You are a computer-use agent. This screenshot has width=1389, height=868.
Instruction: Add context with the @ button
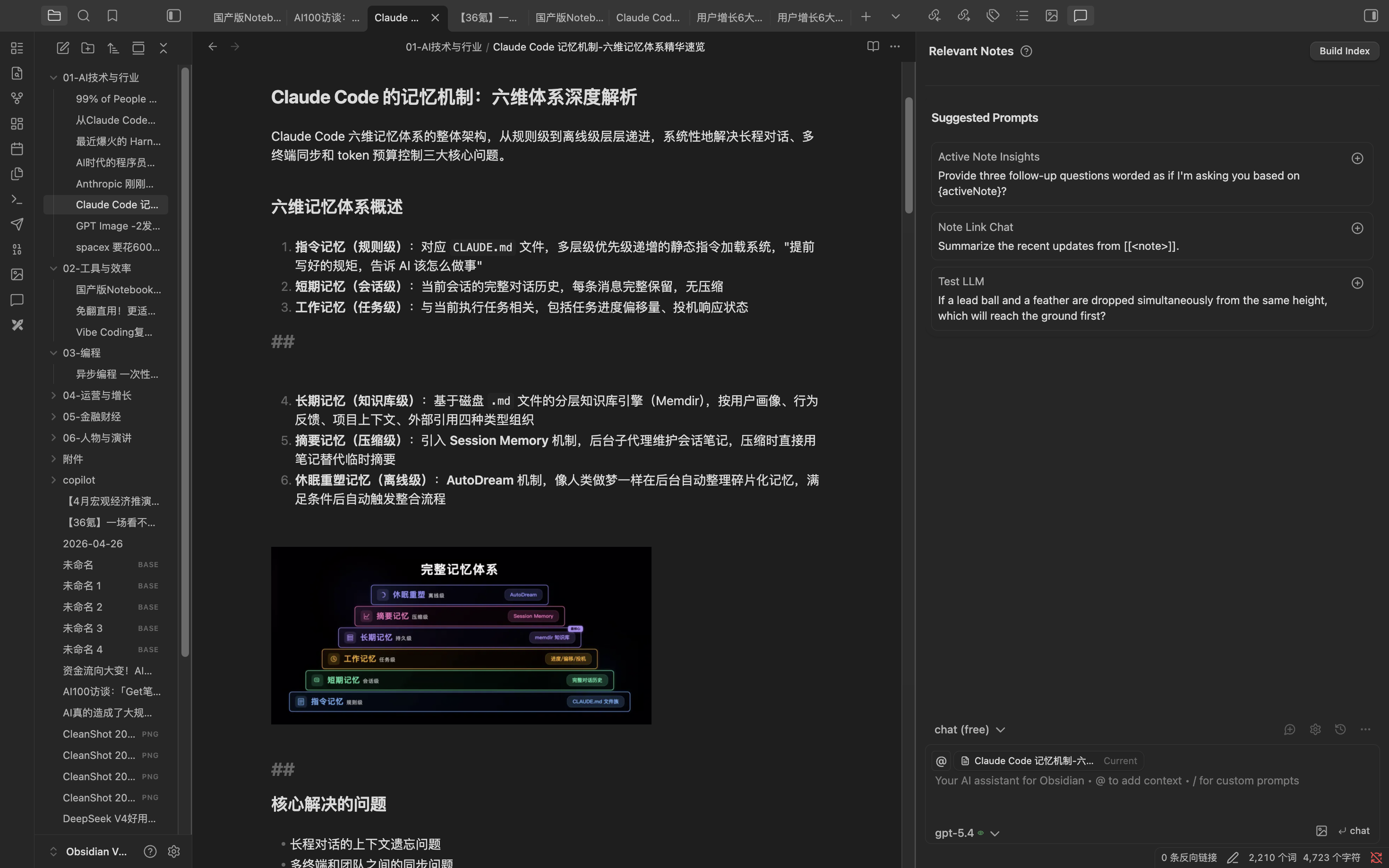coord(941,761)
